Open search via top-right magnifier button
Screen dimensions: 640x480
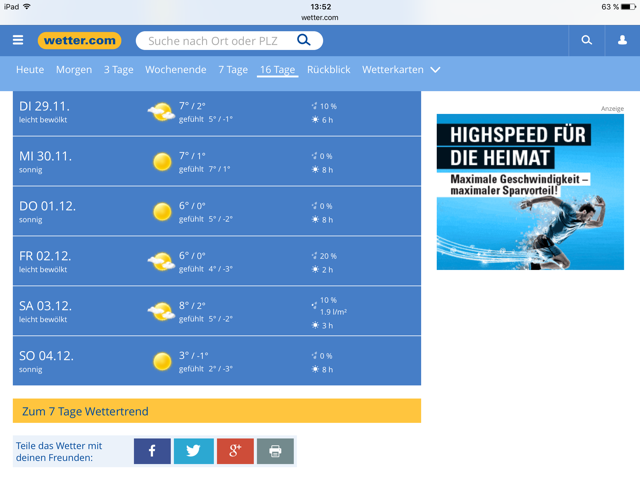(x=587, y=41)
